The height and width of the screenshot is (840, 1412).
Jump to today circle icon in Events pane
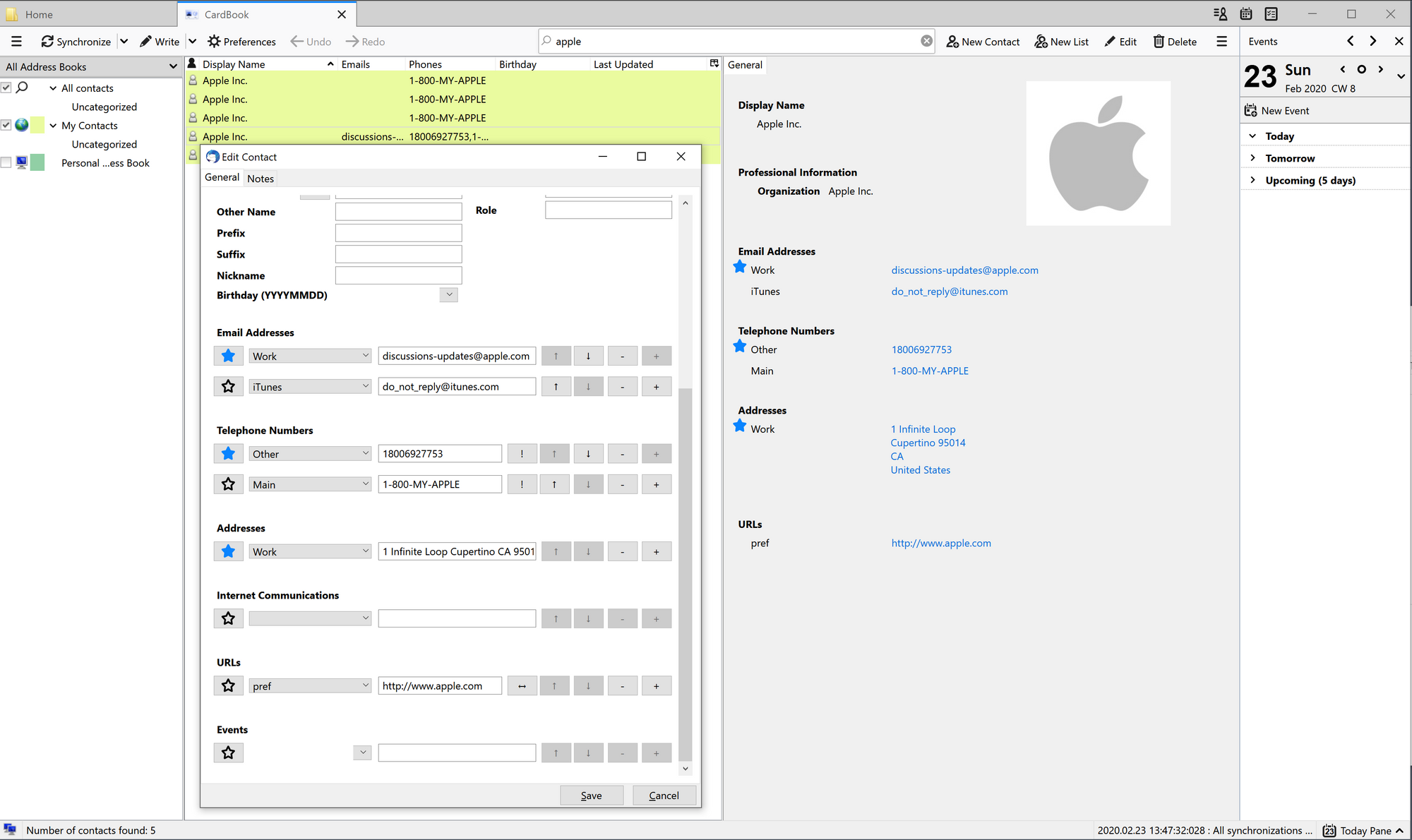click(x=1362, y=69)
